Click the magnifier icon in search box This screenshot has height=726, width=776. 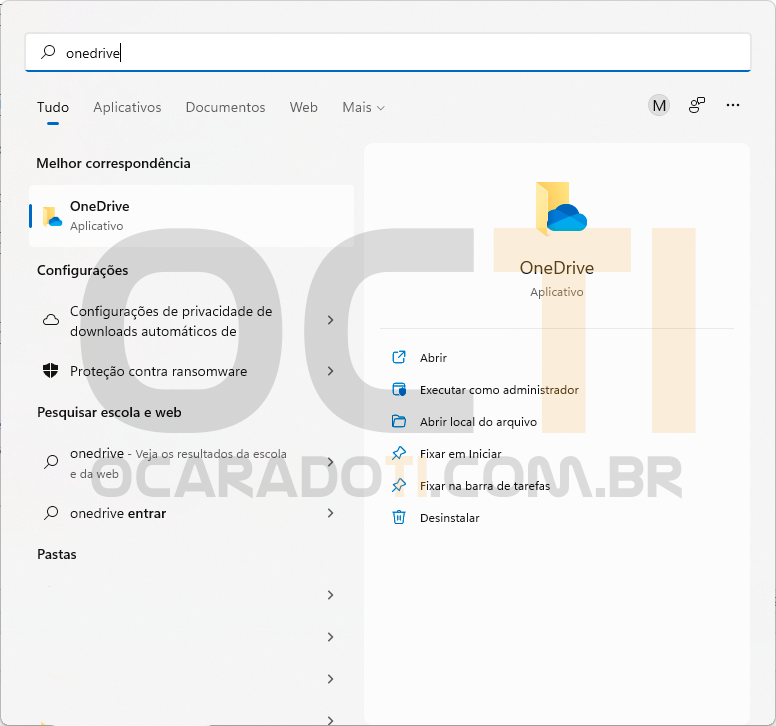48,52
